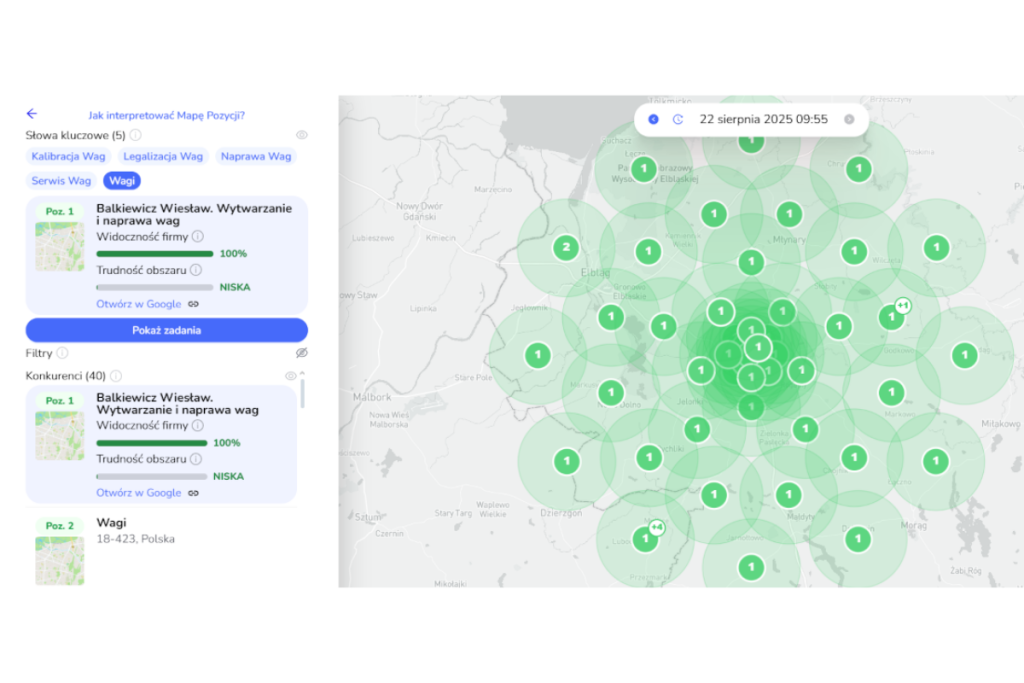Click the +1 badge on the map
Image resolution: width=1024 pixels, height=683 pixels.
(903, 305)
